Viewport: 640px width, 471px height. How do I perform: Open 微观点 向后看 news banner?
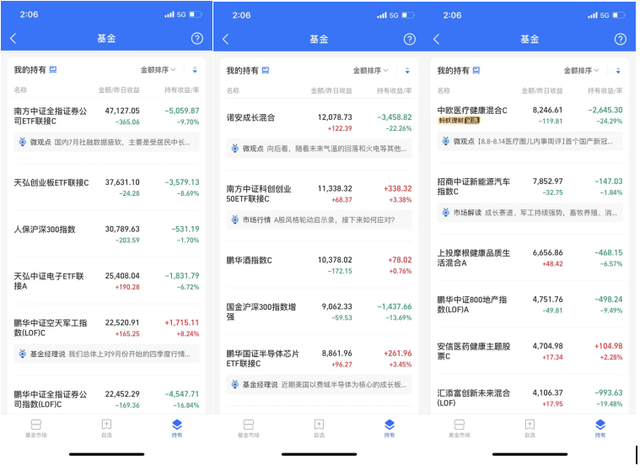click(x=319, y=149)
